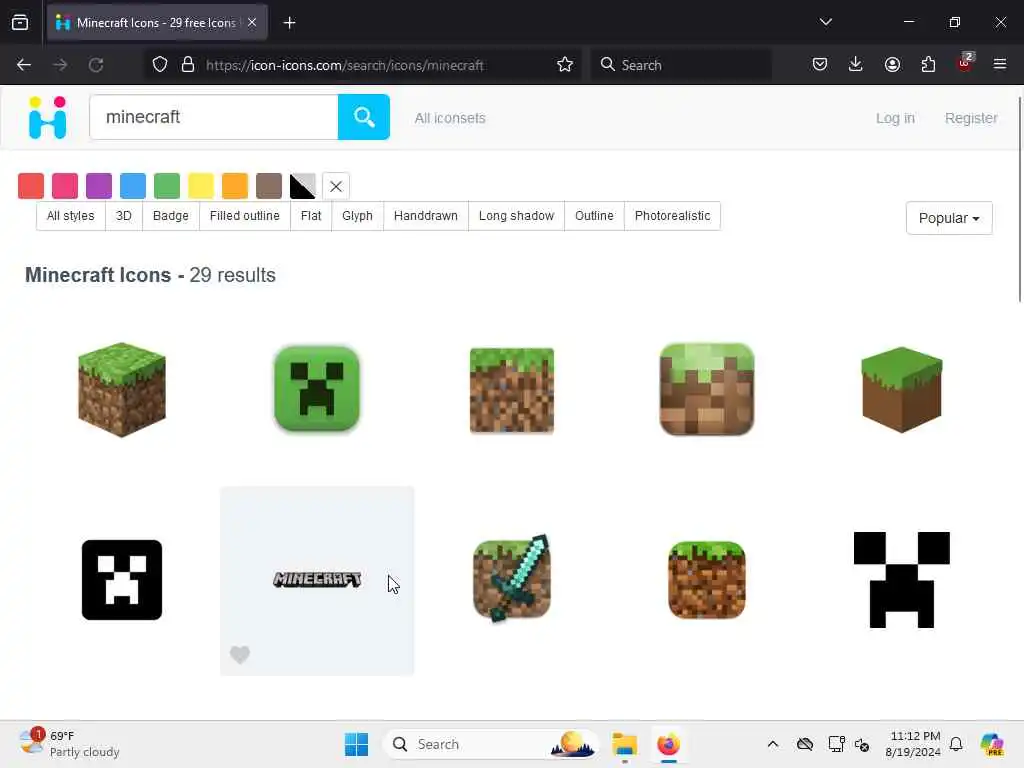Click the blue search magnifier button
This screenshot has height=768, width=1024.
pos(364,117)
